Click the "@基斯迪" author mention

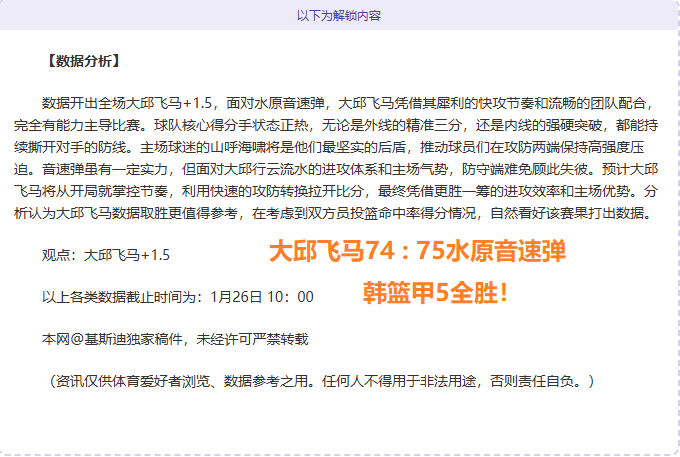91,339
